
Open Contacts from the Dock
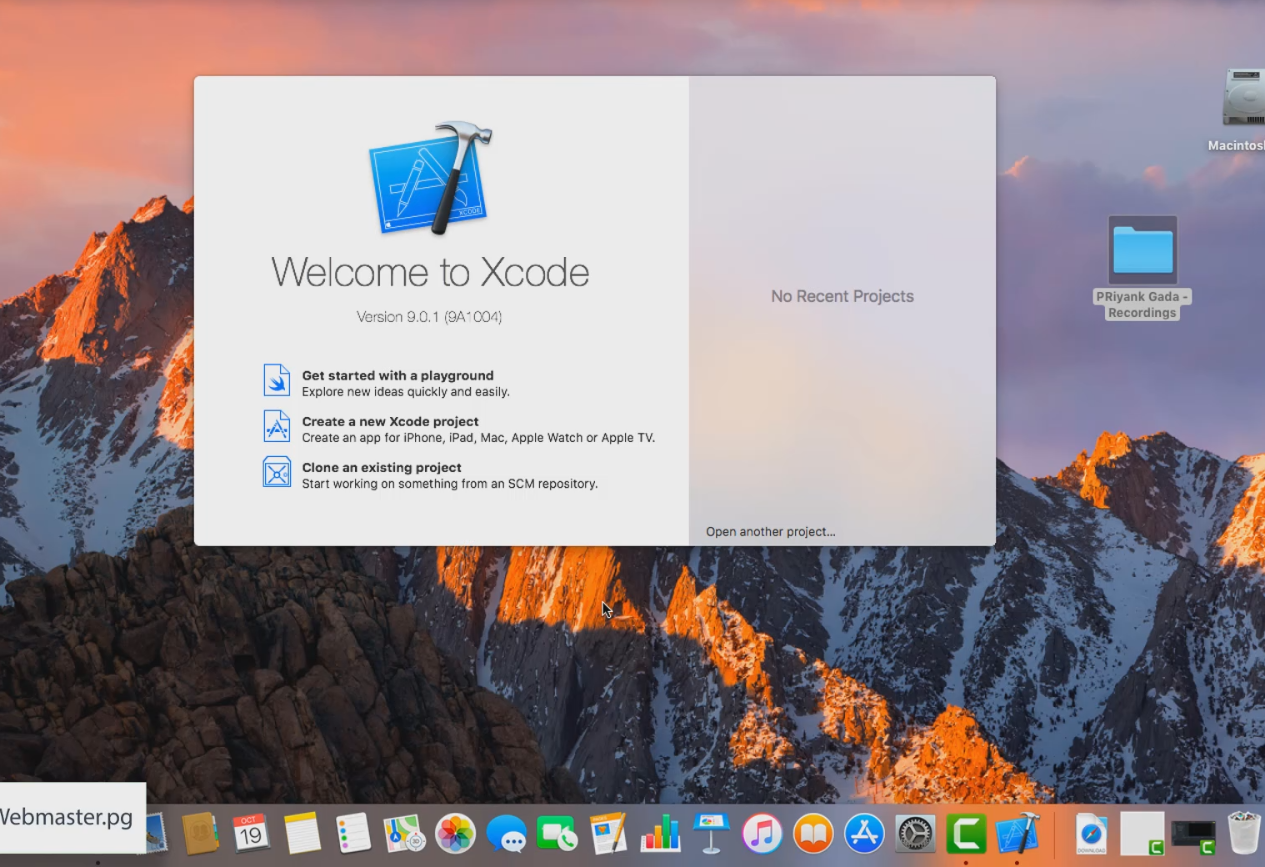pos(200,833)
